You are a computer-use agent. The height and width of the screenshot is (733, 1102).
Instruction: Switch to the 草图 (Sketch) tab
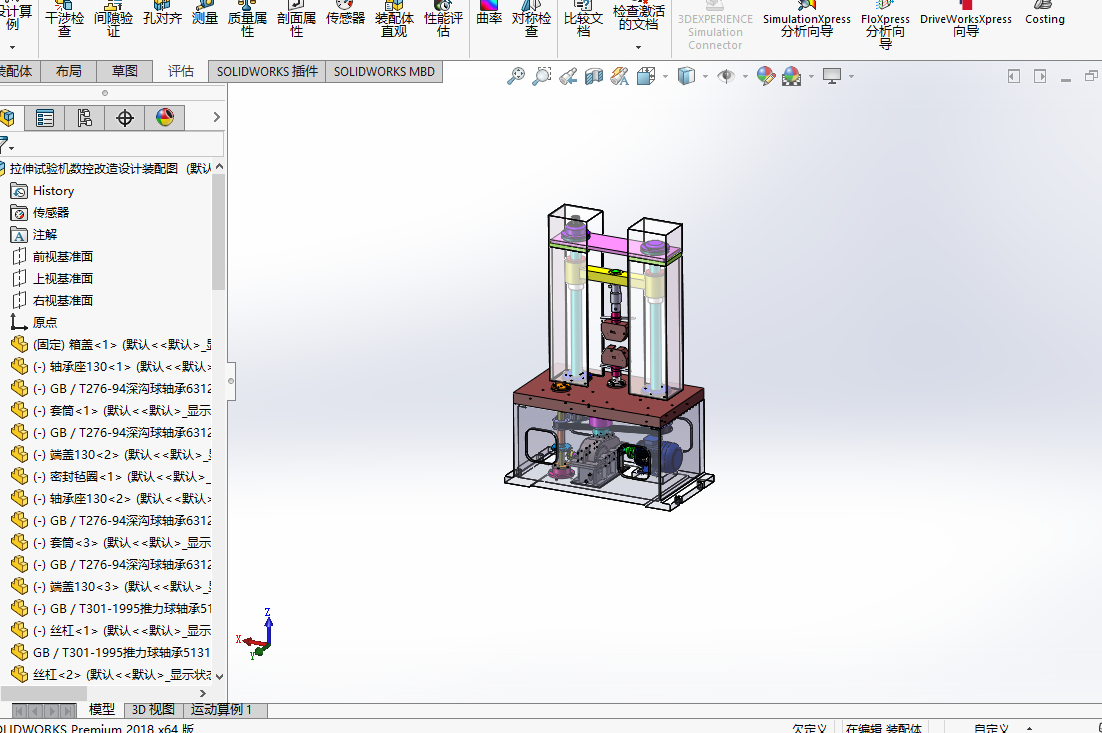[x=124, y=71]
